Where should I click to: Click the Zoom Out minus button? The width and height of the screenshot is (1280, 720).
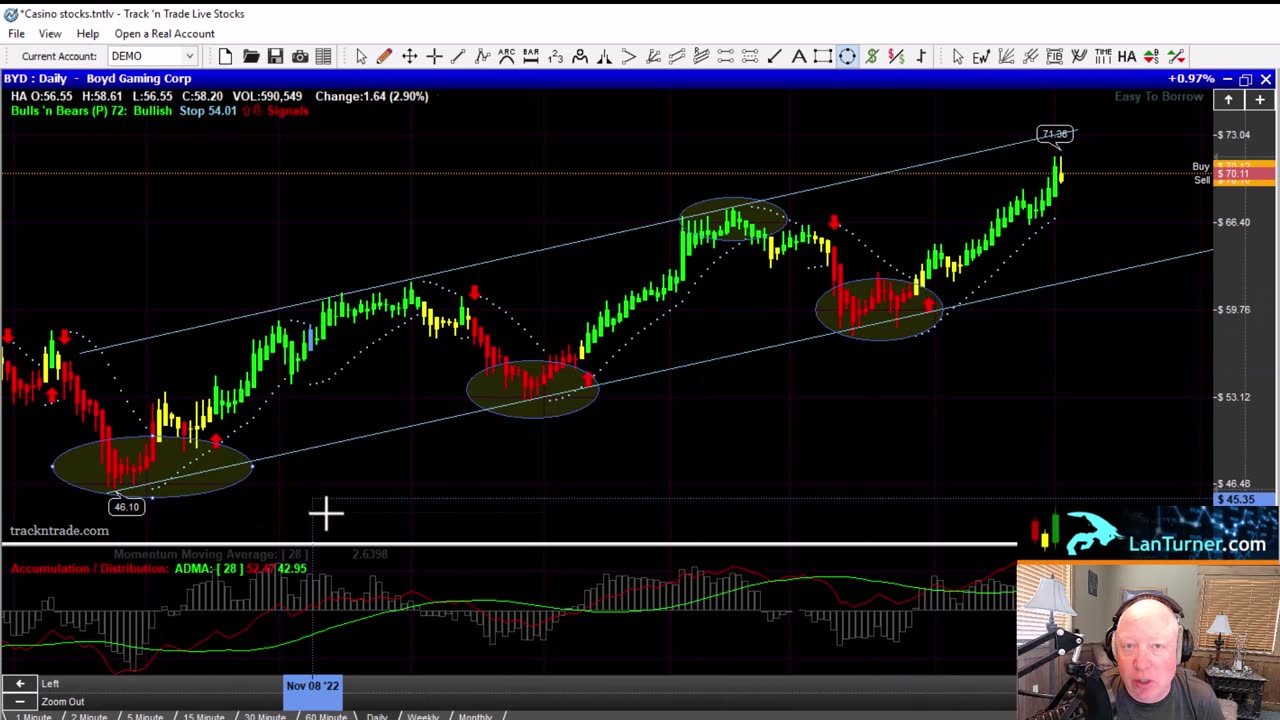coord(20,701)
